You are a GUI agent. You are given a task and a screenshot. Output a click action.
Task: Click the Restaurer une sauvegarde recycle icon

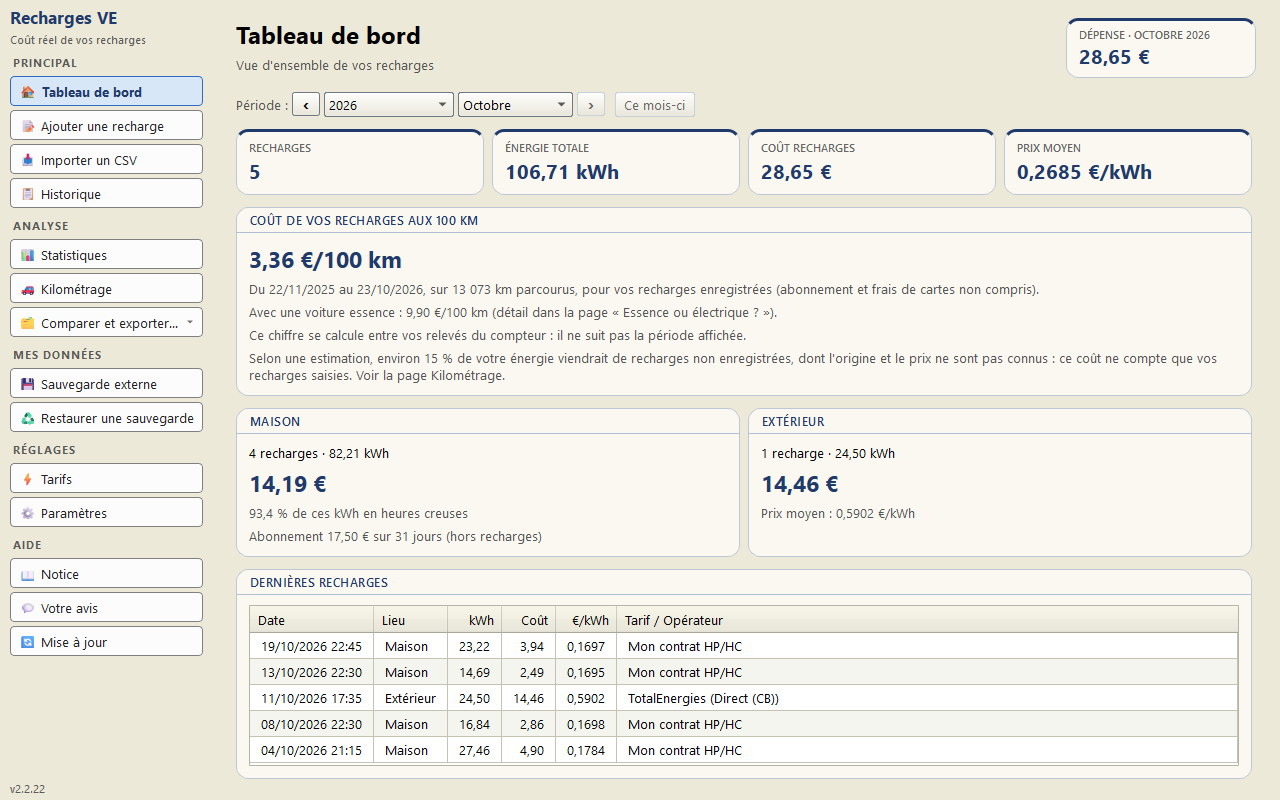point(28,418)
